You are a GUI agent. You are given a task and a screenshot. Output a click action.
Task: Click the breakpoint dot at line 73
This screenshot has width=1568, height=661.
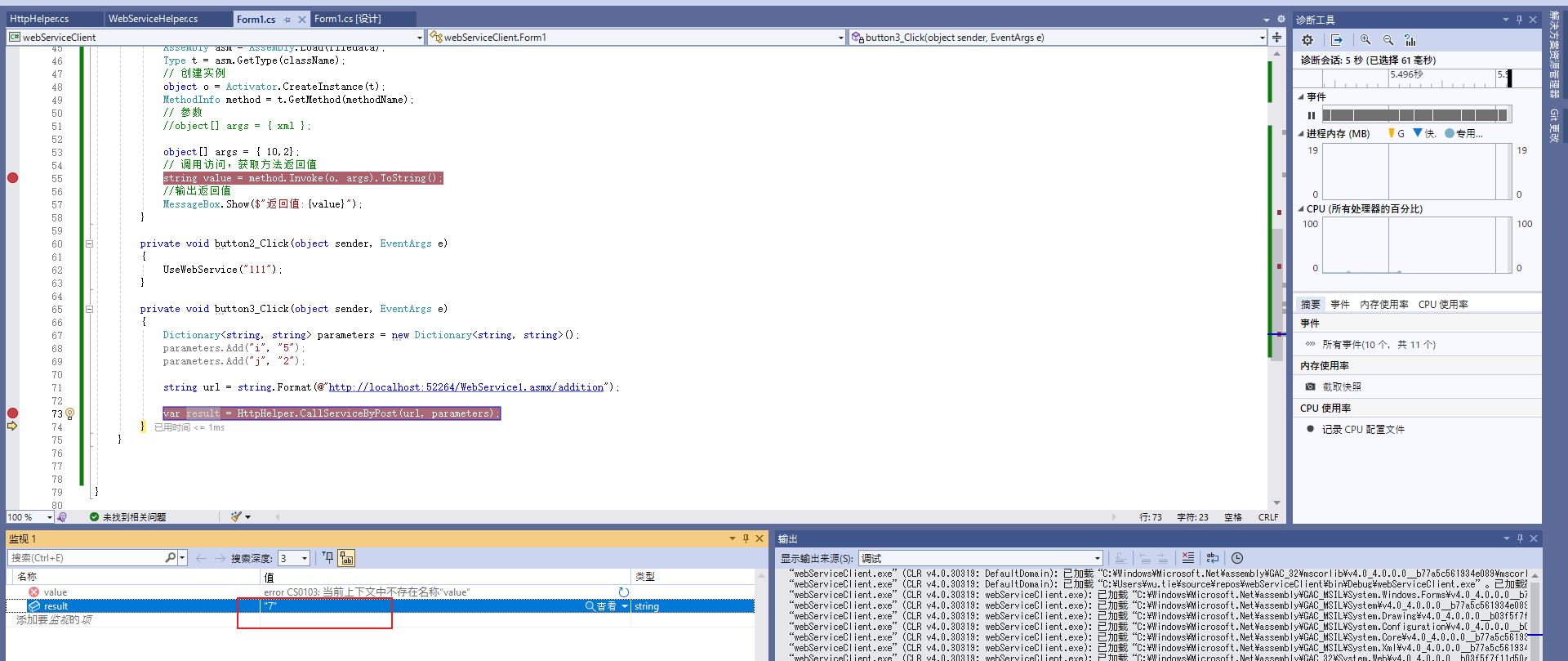(x=12, y=413)
